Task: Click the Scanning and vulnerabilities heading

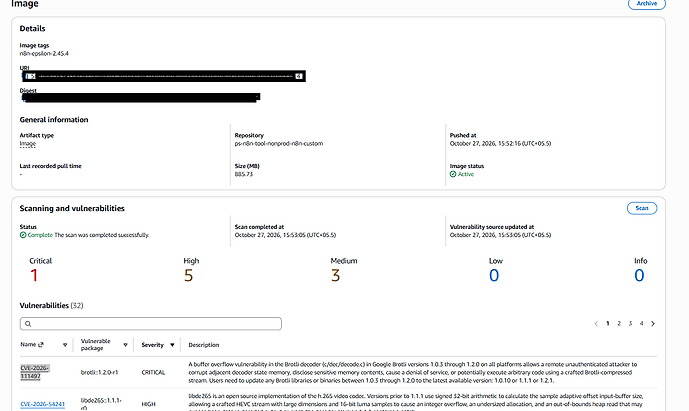Action: tap(72, 208)
